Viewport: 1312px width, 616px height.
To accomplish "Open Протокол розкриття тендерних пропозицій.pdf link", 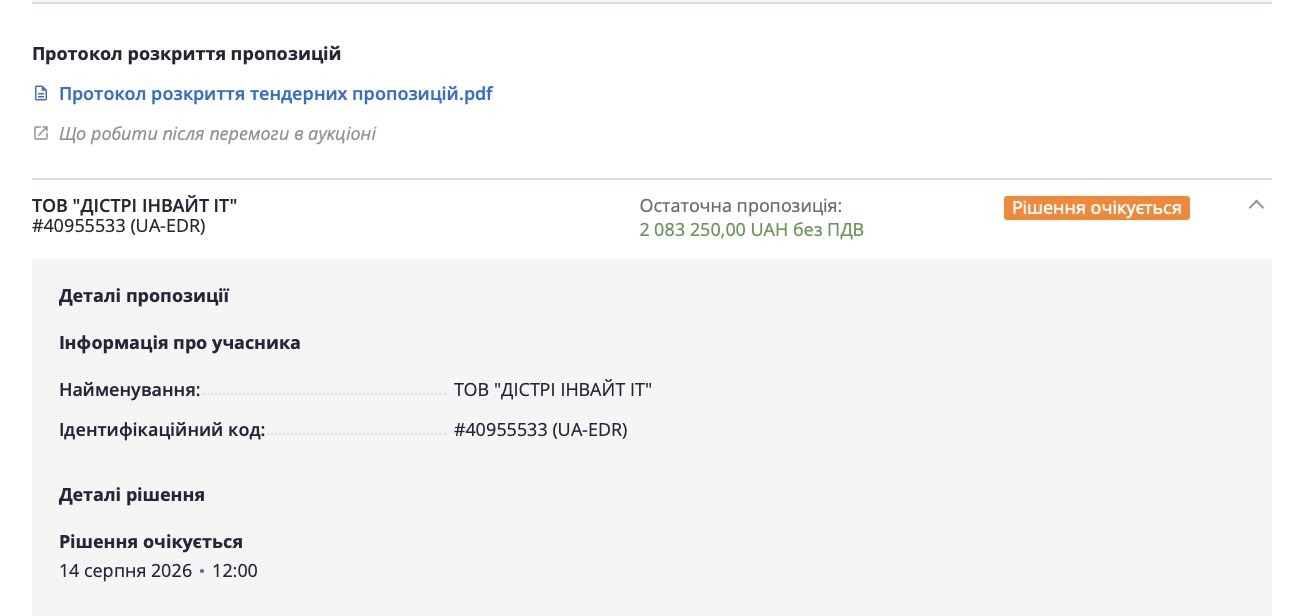I will [x=276, y=94].
